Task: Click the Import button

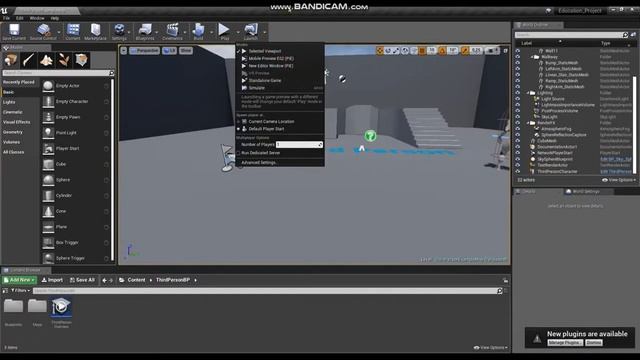Action: (52, 280)
